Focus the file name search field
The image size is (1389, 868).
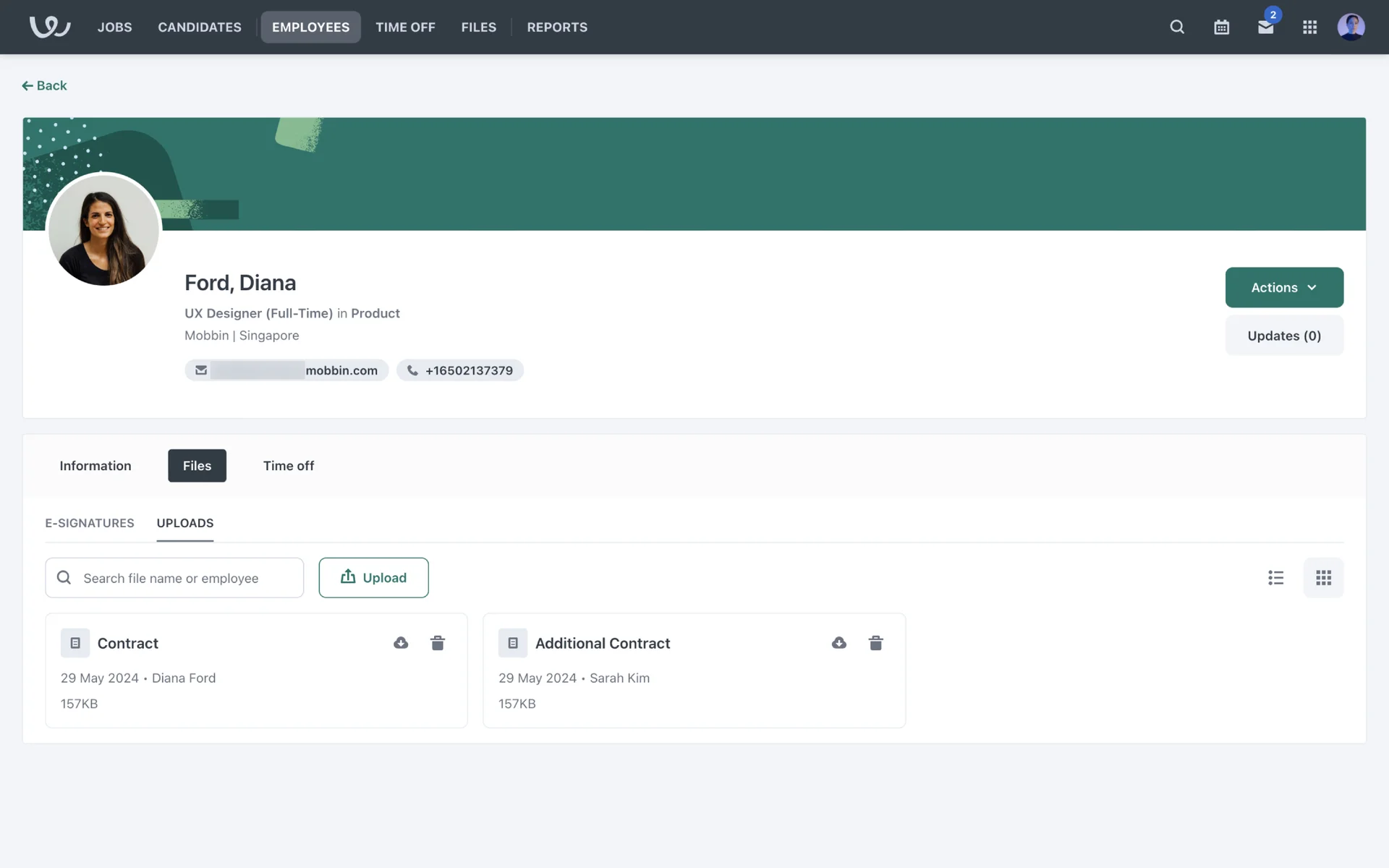tap(174, 577)
